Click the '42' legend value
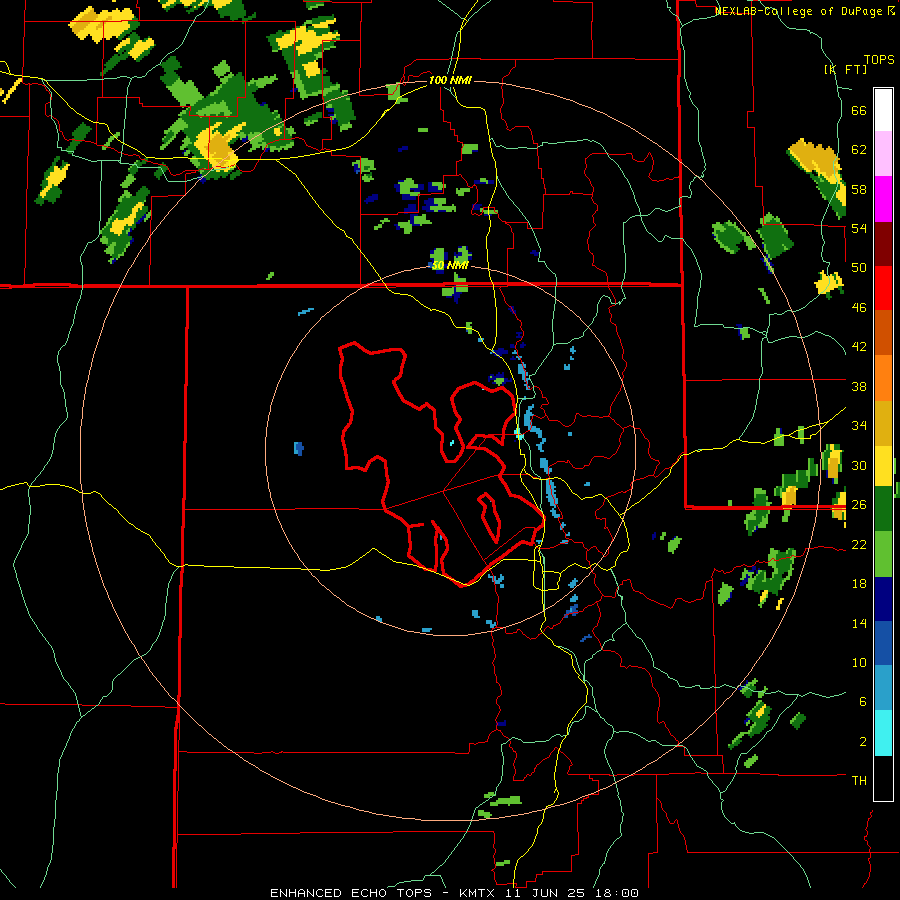This screenshot has width=900, height=900. point(859,347)
